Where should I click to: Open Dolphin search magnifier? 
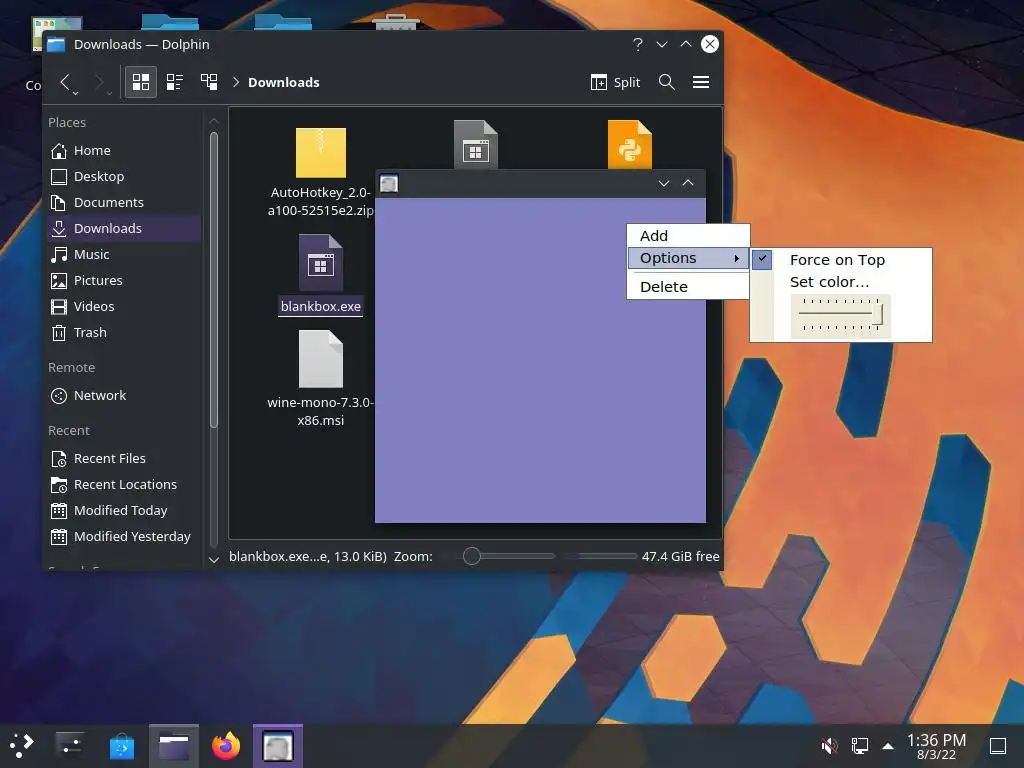click(x=666, y=82)
